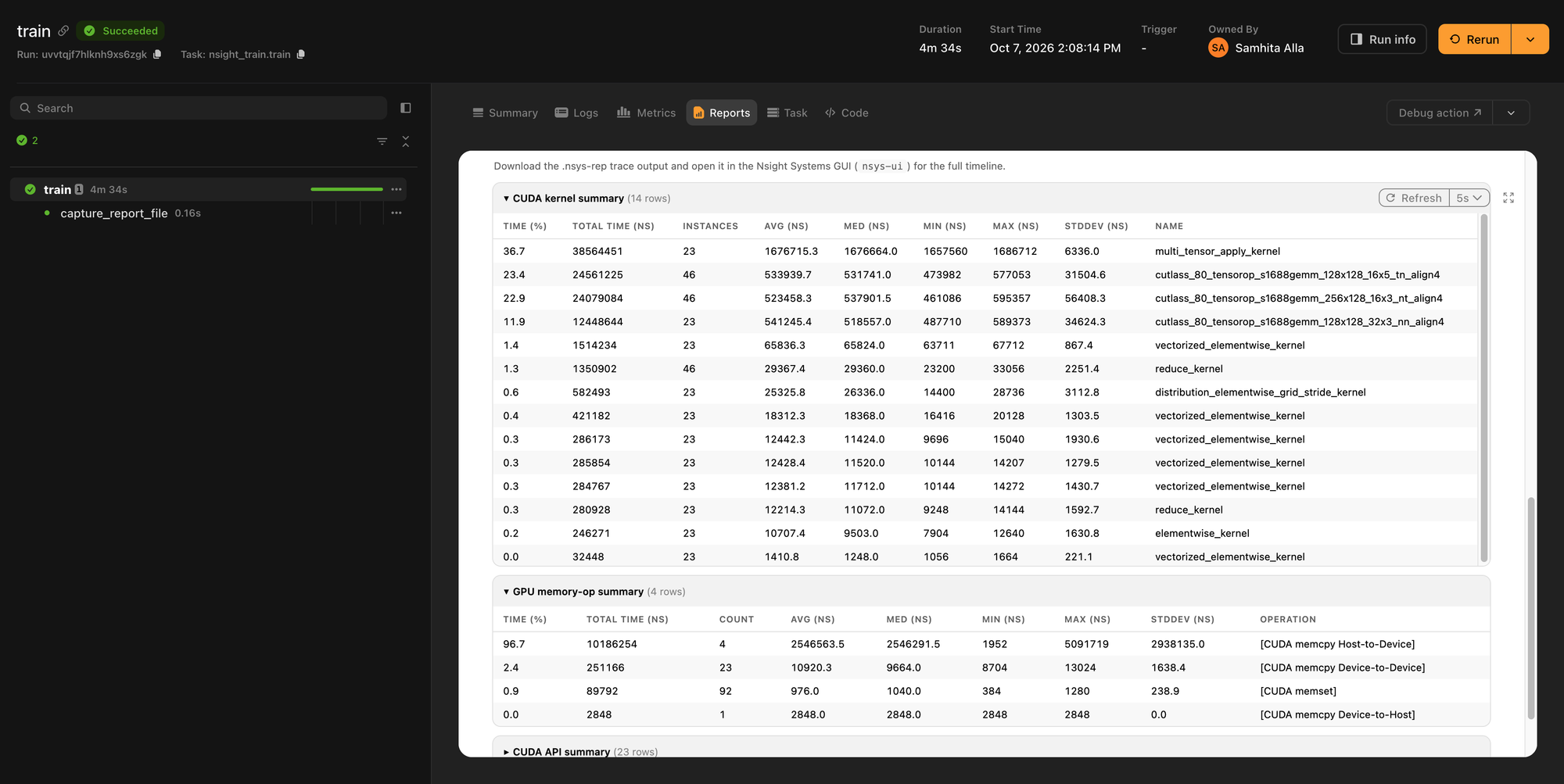Copy run link icon next to train
The height and width of the screenshot is (784, 1564).
pyautogui.click(x=63, y=30)
